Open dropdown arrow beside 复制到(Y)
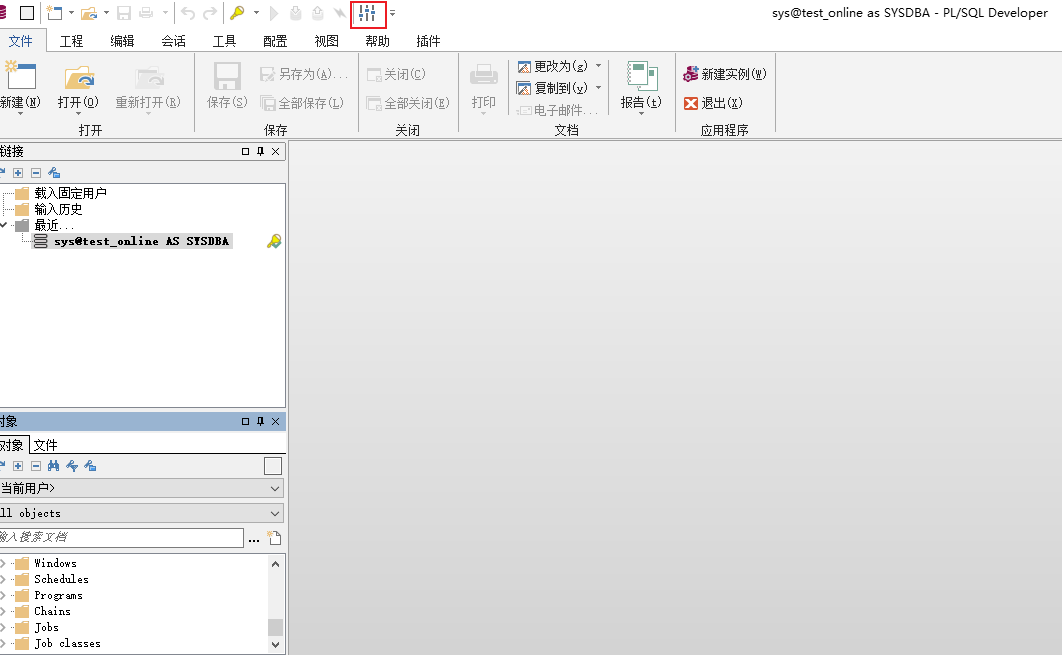The width and height of the screenshot is (1062, 655). (598, 87)
